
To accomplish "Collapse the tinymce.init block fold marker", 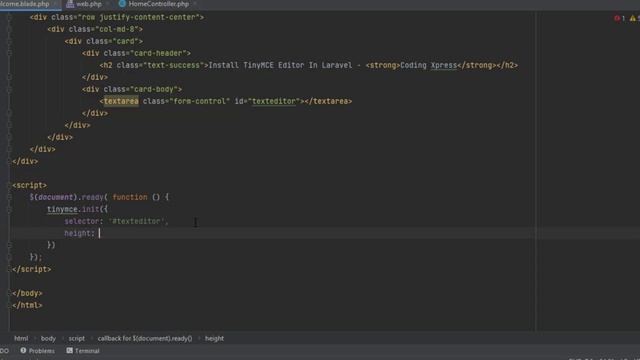I will click(x=9, y=209).
